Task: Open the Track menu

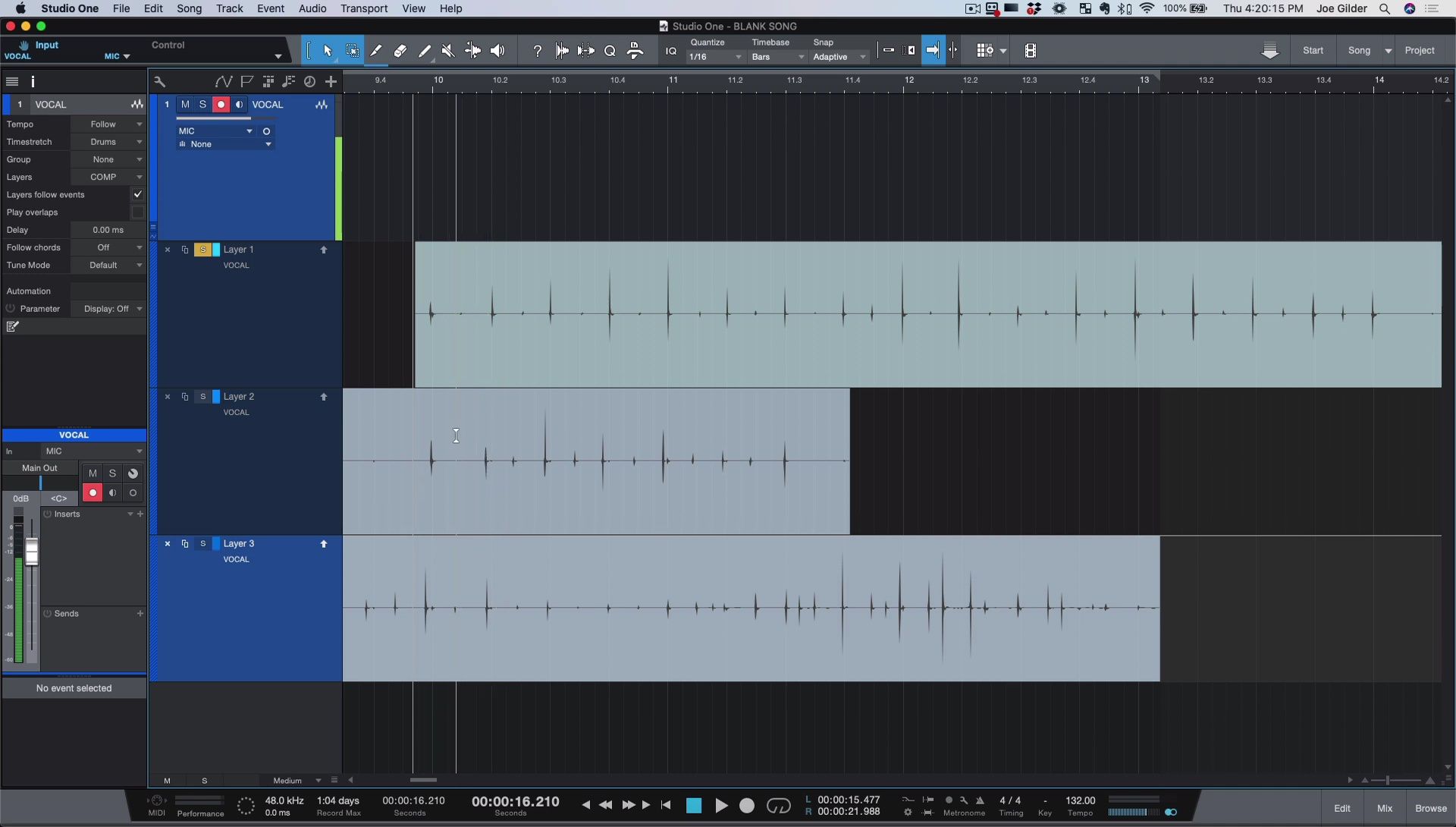Action: point(229,8)
